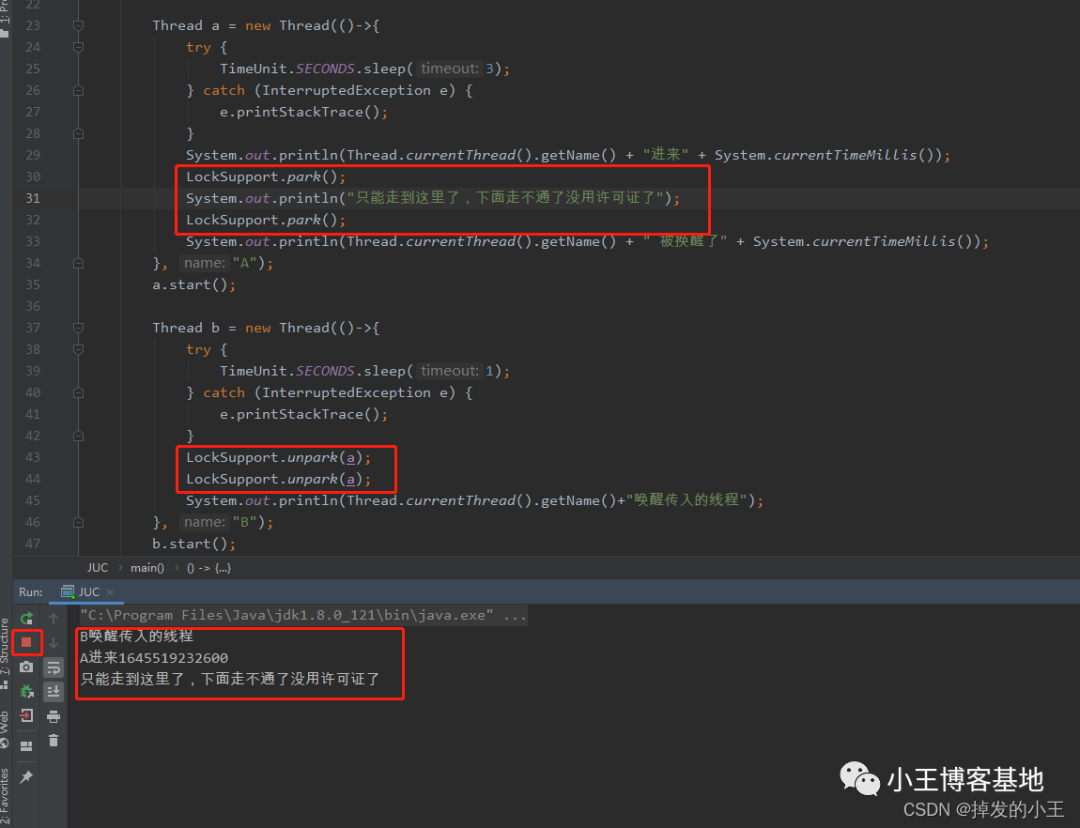Viewport: 1080px width, 828px height.
Task: Click 'LockSupport.unpark(a);' on line 43
Action: 278,457
